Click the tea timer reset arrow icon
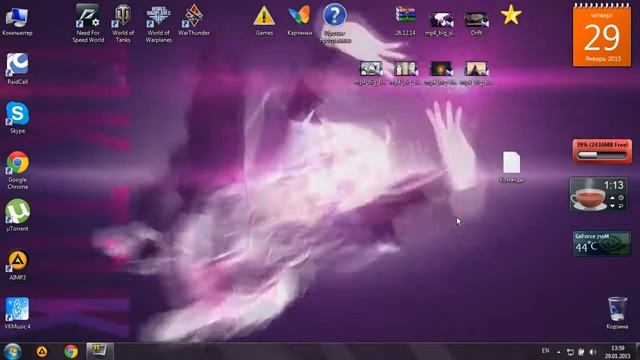This screenshot has height=360, width=640. click(x=621, y=206)
